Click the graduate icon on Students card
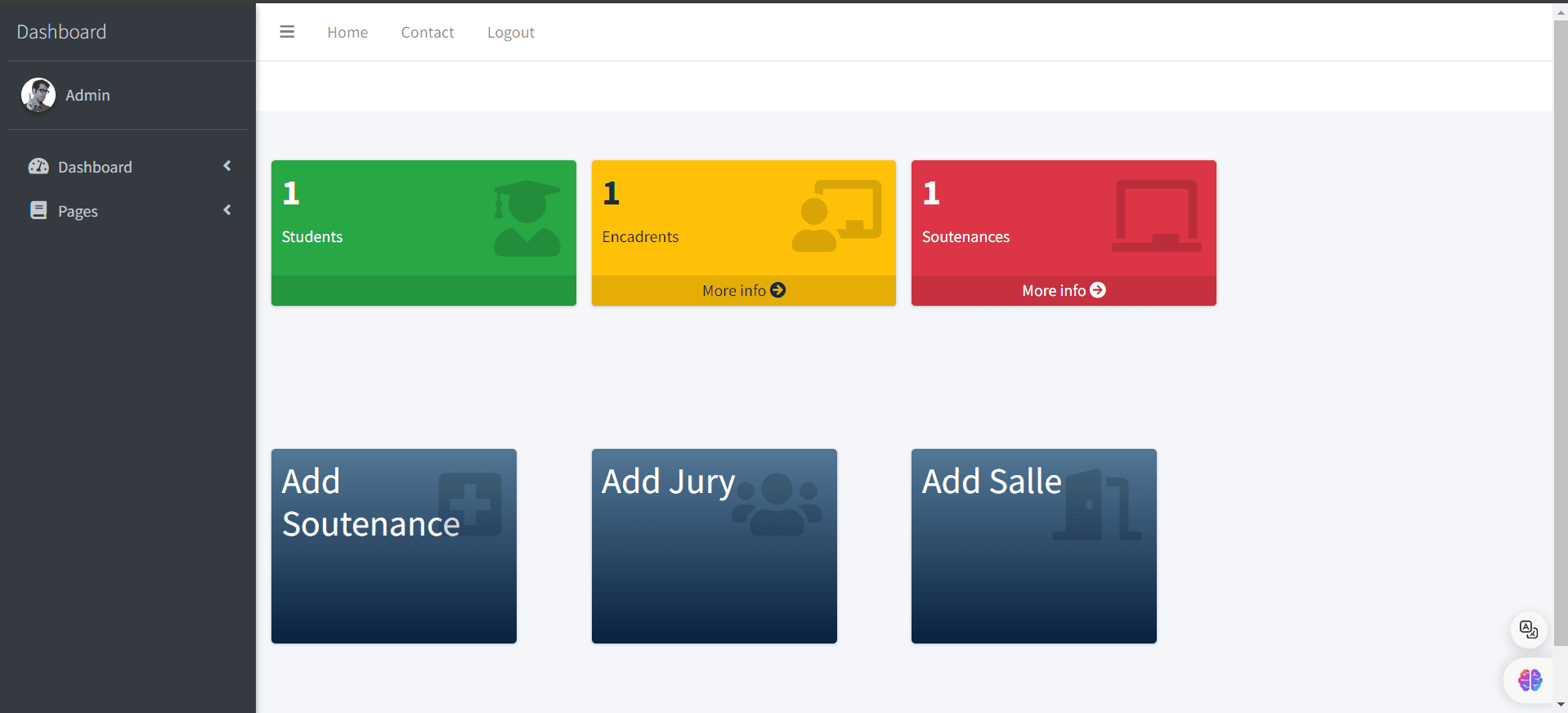The height and width of the screenshot is (713, 1568). point(527,218)
